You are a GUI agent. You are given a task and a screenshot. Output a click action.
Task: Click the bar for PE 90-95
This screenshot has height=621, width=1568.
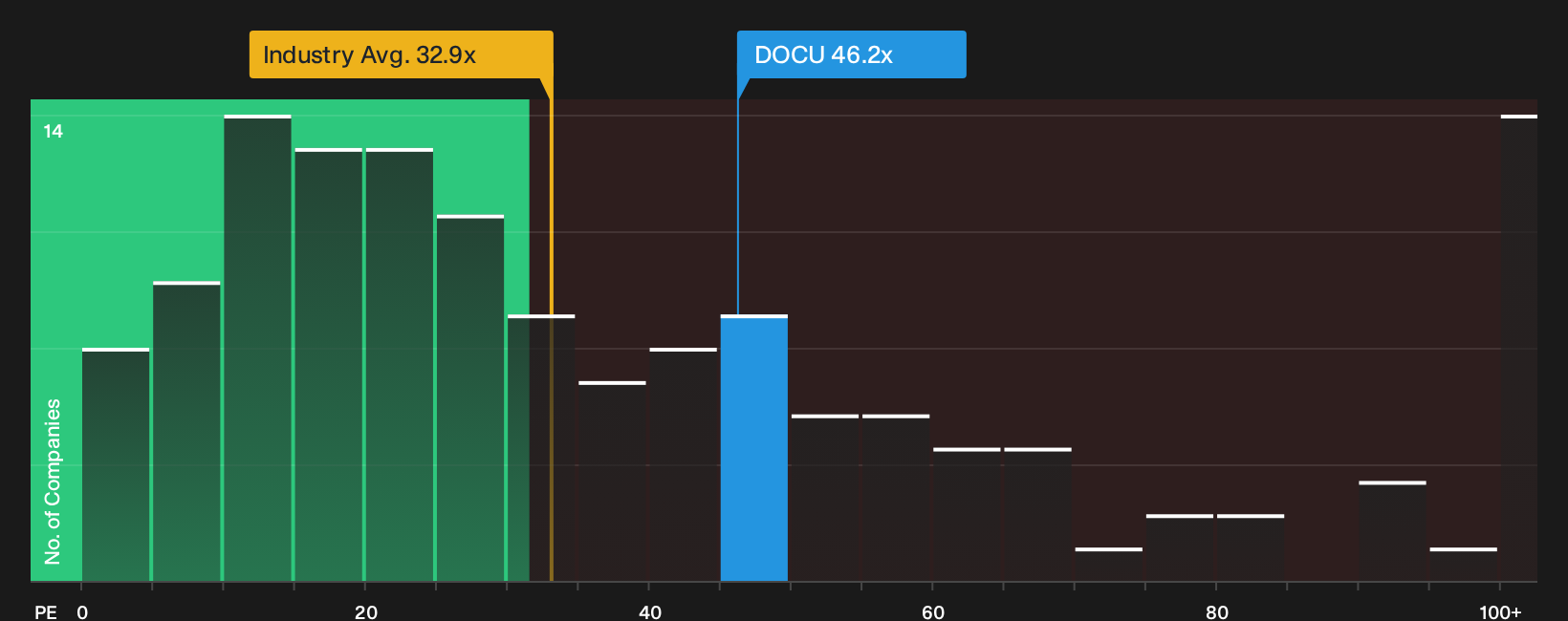pos(1392,532)
